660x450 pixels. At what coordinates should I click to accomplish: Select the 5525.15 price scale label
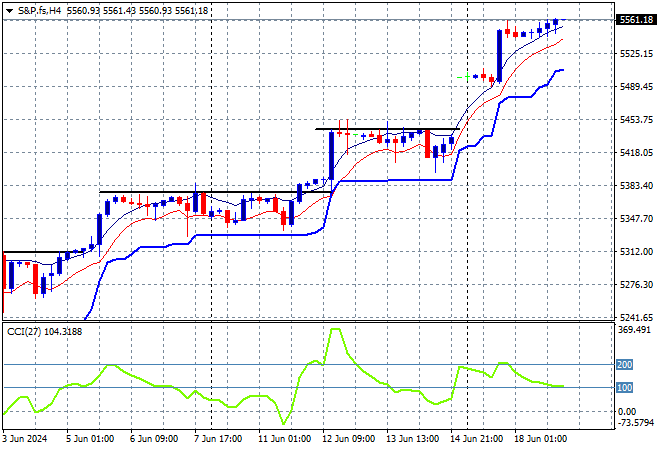click(636, 53)
